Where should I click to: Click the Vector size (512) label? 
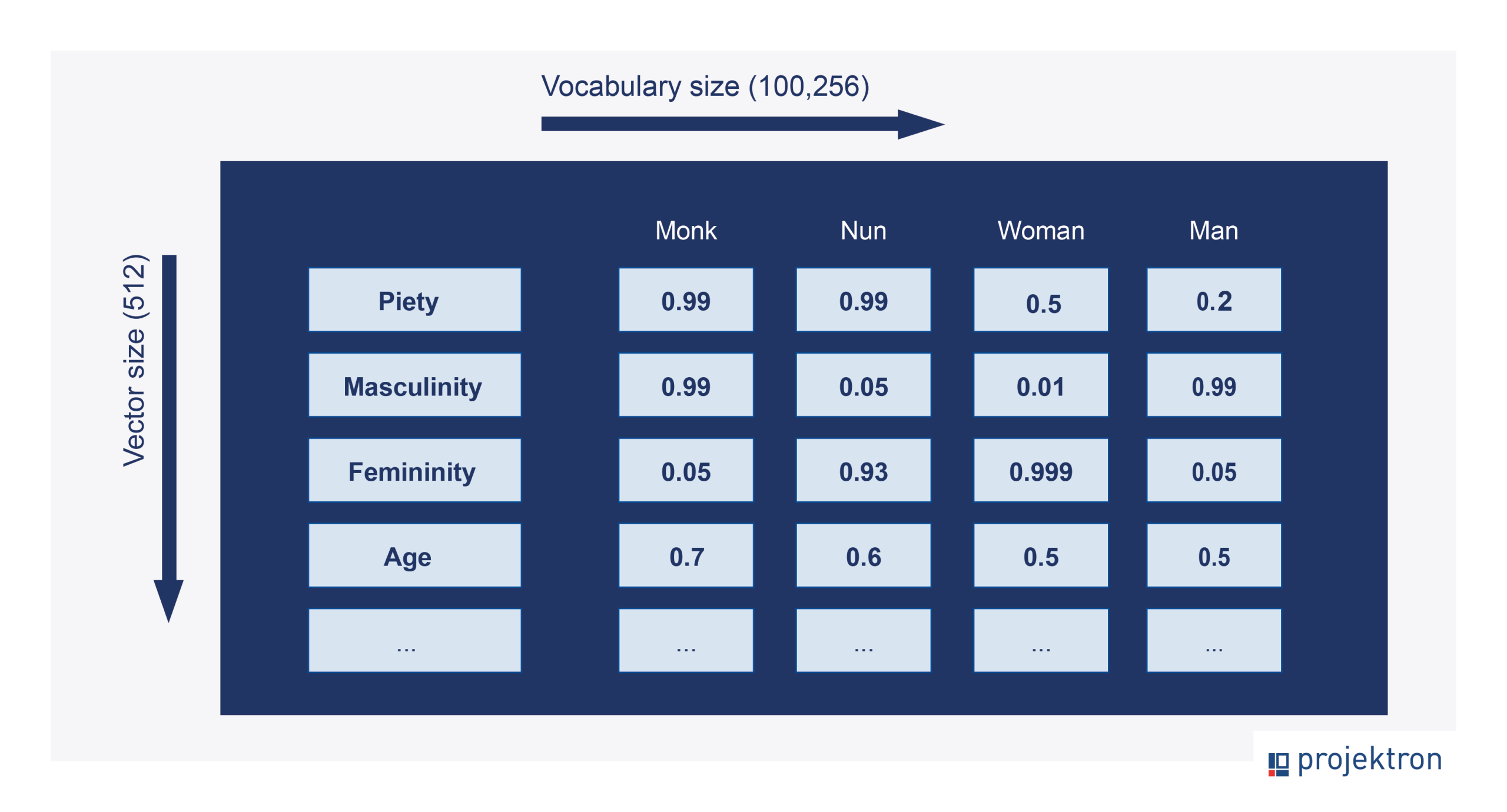point(134,360)
